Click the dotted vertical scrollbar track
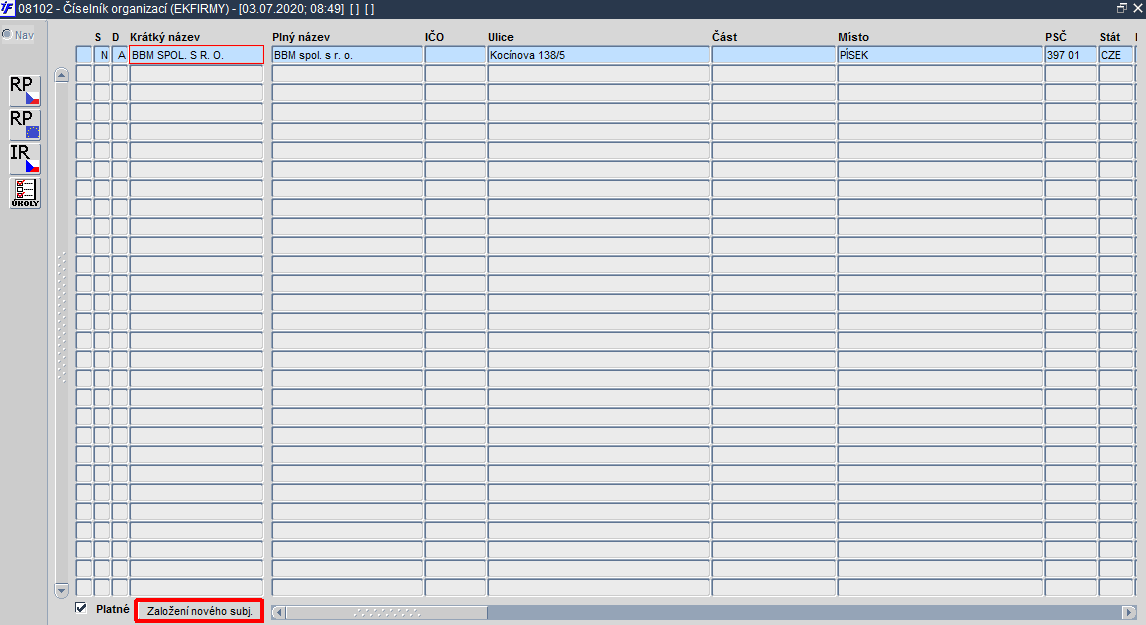This screenshot has width=1146, height=625. [x=61, y=317]
